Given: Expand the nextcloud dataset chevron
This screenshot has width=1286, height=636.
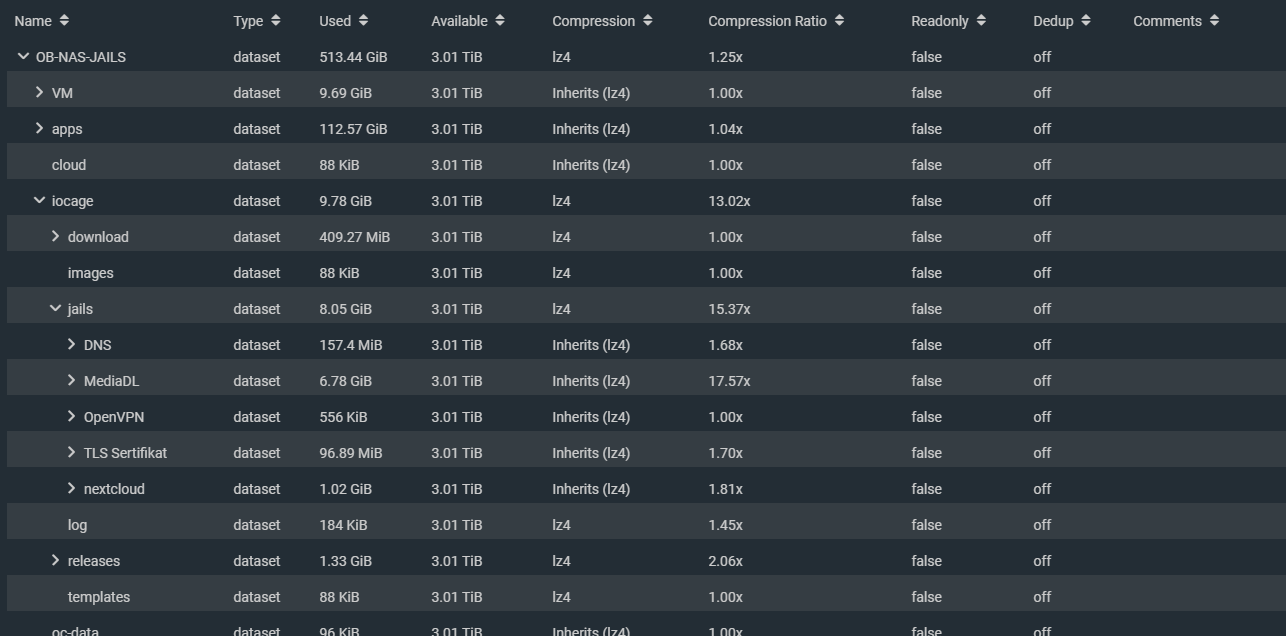Looking at the screenshot, I should tap(71, 489).
